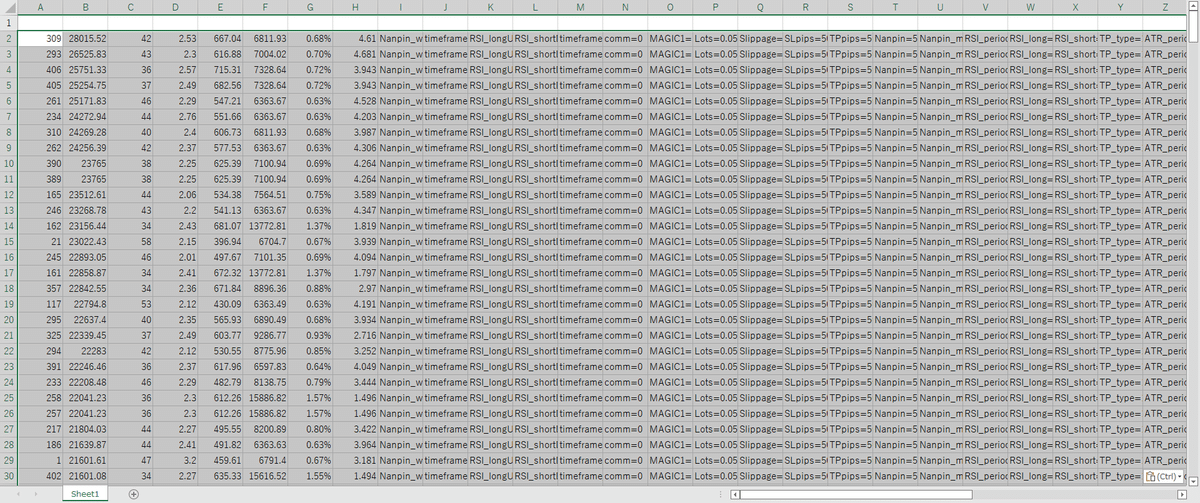
Task: Select column C header
Action: (132, 7)
